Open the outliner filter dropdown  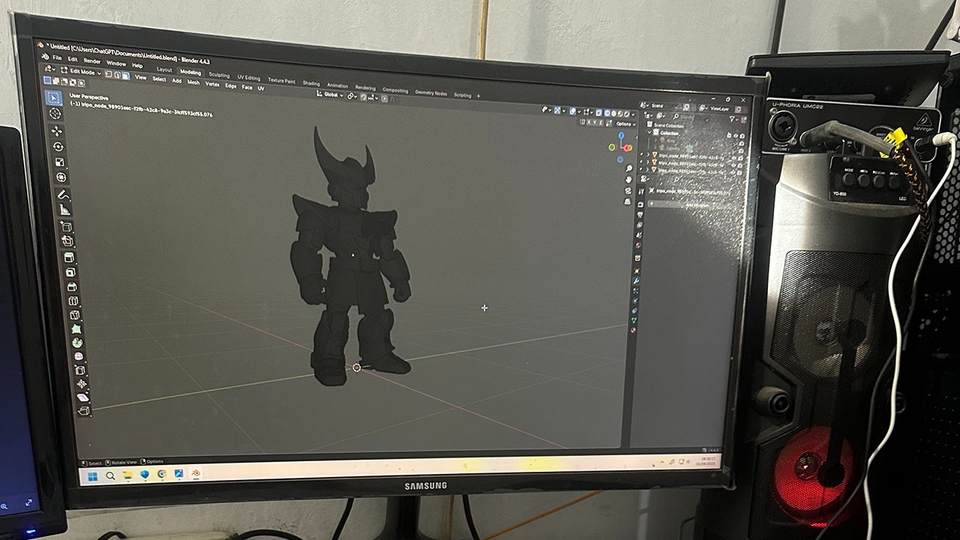(733, 119)
